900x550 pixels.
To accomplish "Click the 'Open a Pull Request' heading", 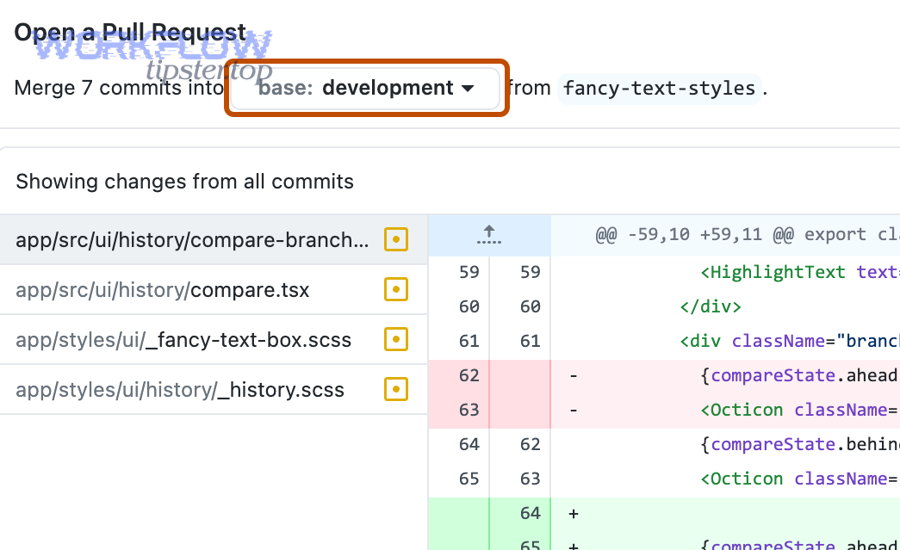I will (130, 33).
